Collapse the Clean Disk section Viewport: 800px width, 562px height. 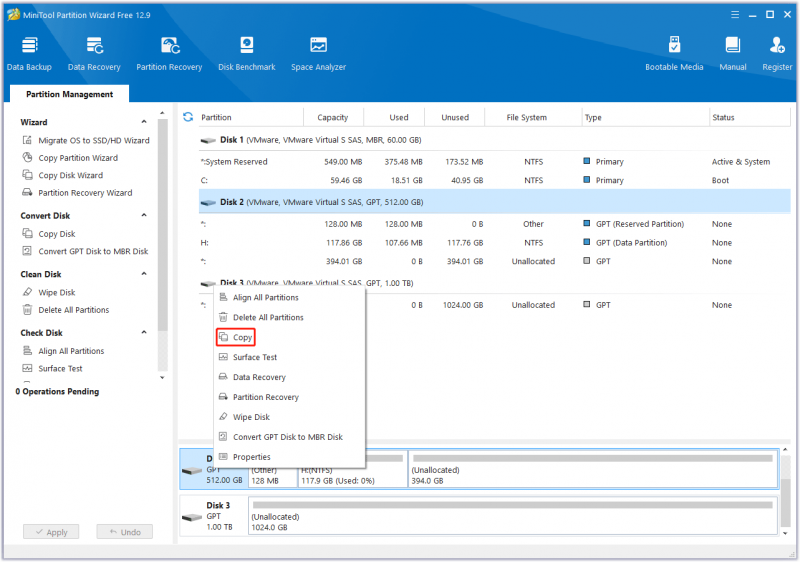click(144, 274)
